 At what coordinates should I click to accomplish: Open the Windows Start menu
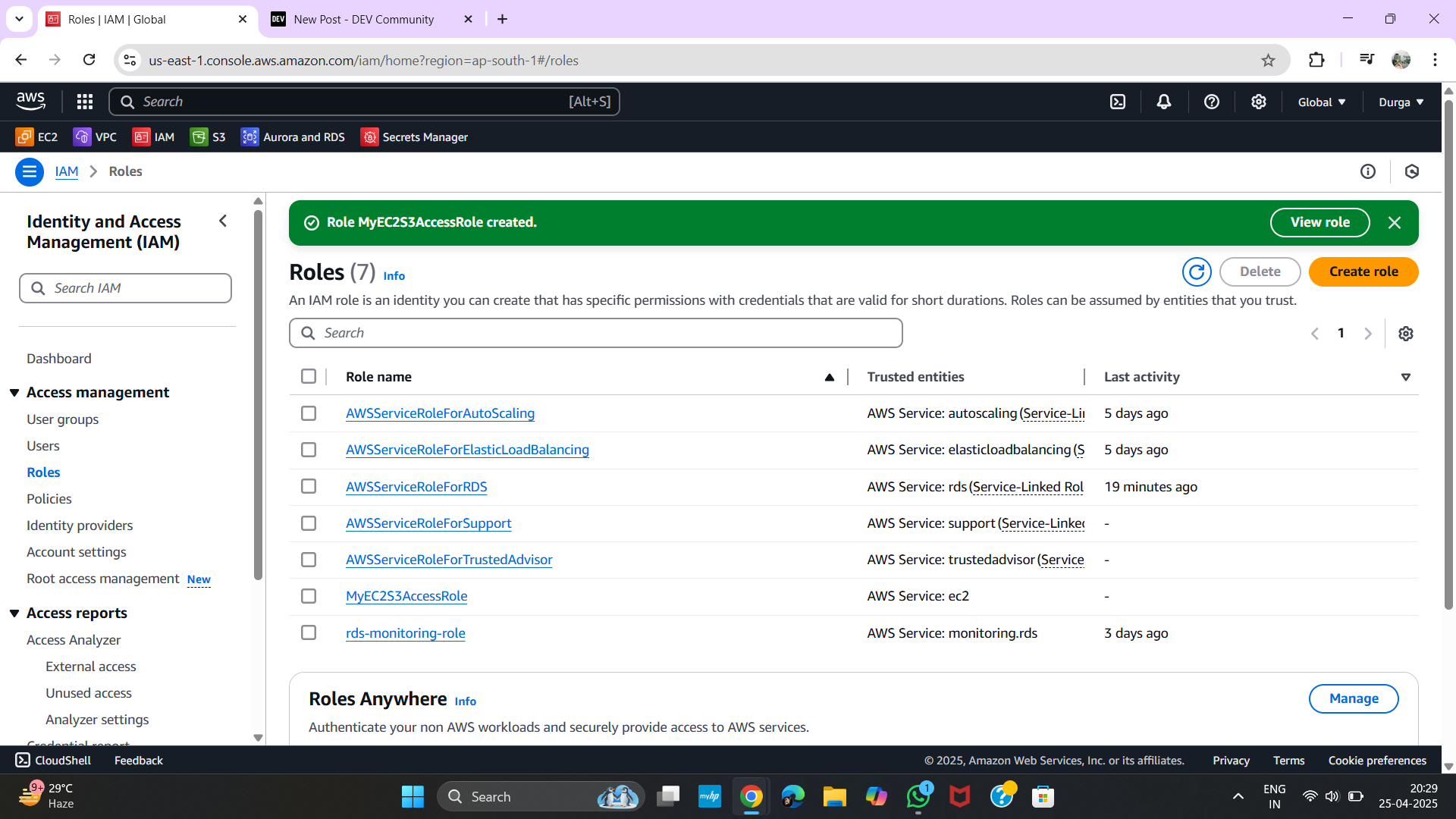coord(413,797)
